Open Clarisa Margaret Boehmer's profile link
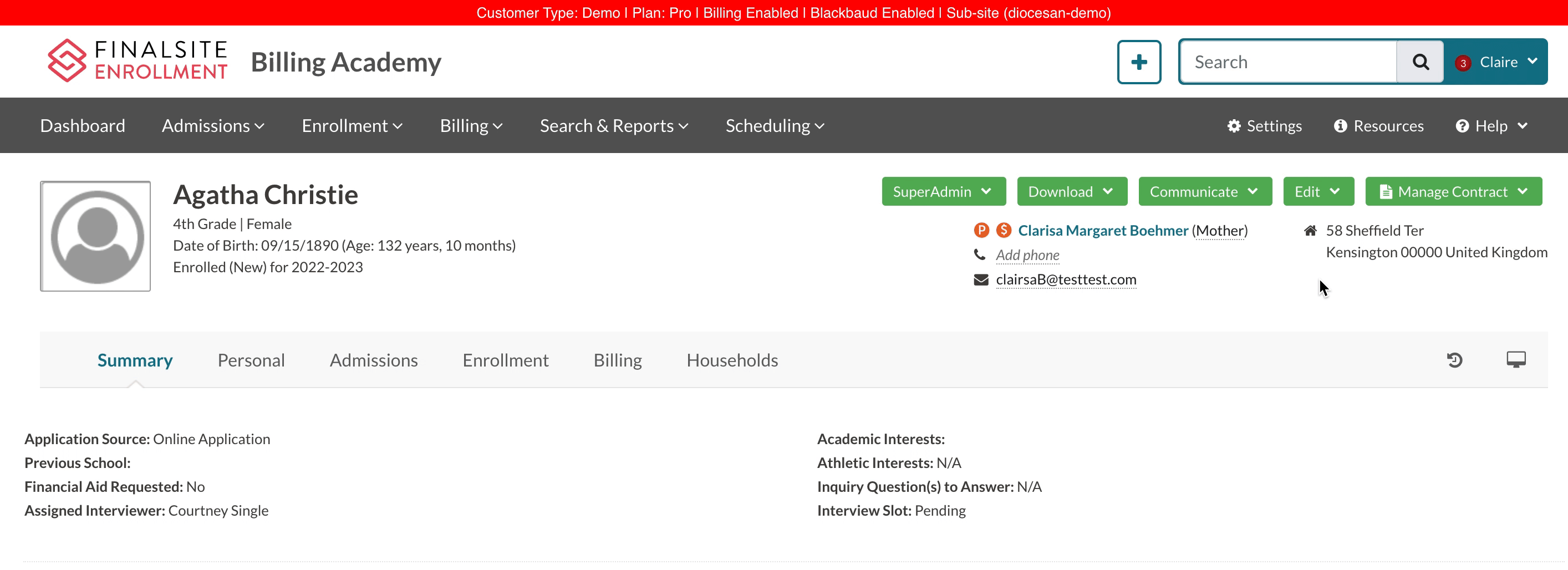This screenshot has width=1568, height=570. (x=1102, y=231)
